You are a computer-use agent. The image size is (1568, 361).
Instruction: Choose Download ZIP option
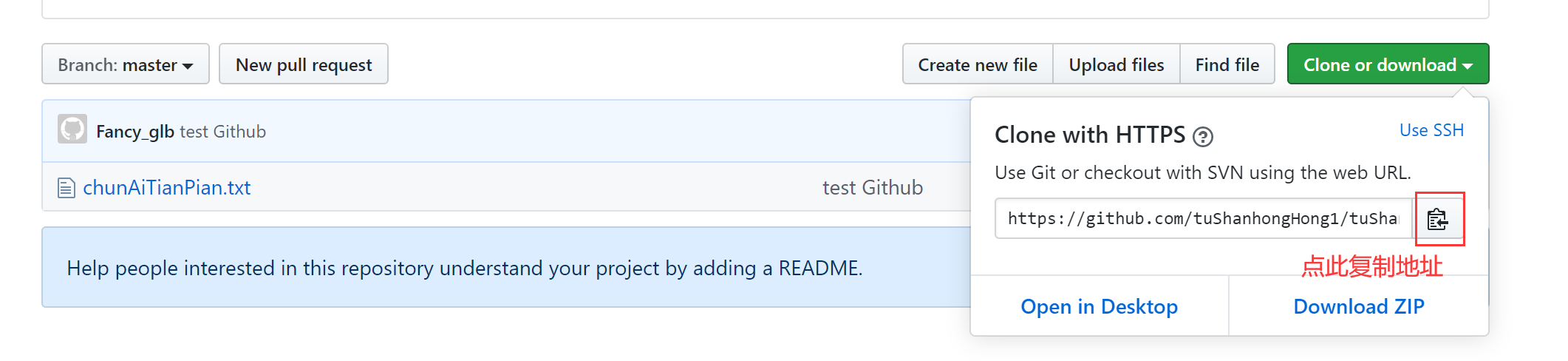click(x=1358, y=306)
